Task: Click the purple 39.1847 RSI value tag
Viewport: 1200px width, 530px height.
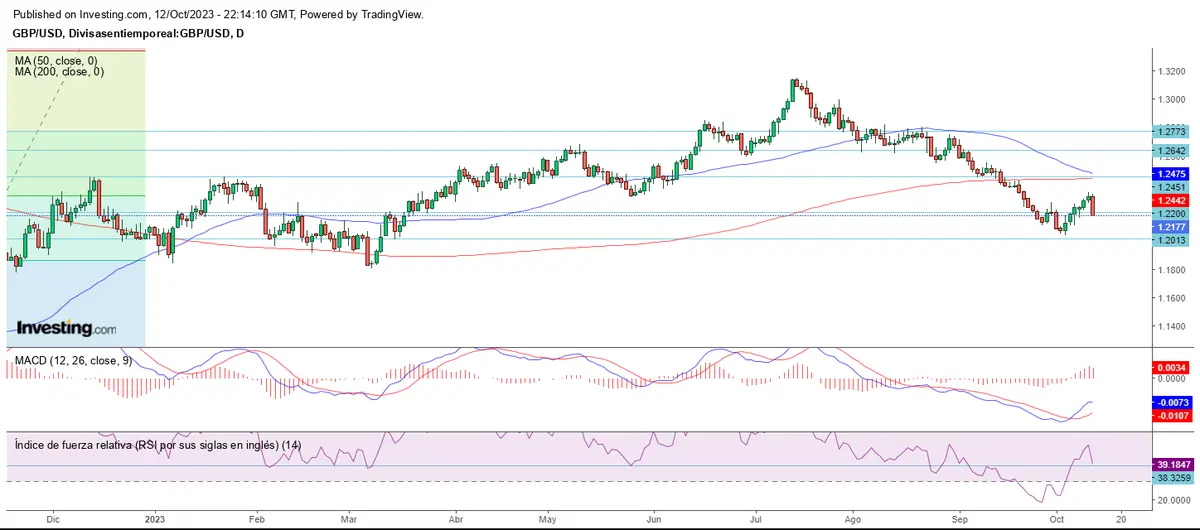Action: [1171, 465]
